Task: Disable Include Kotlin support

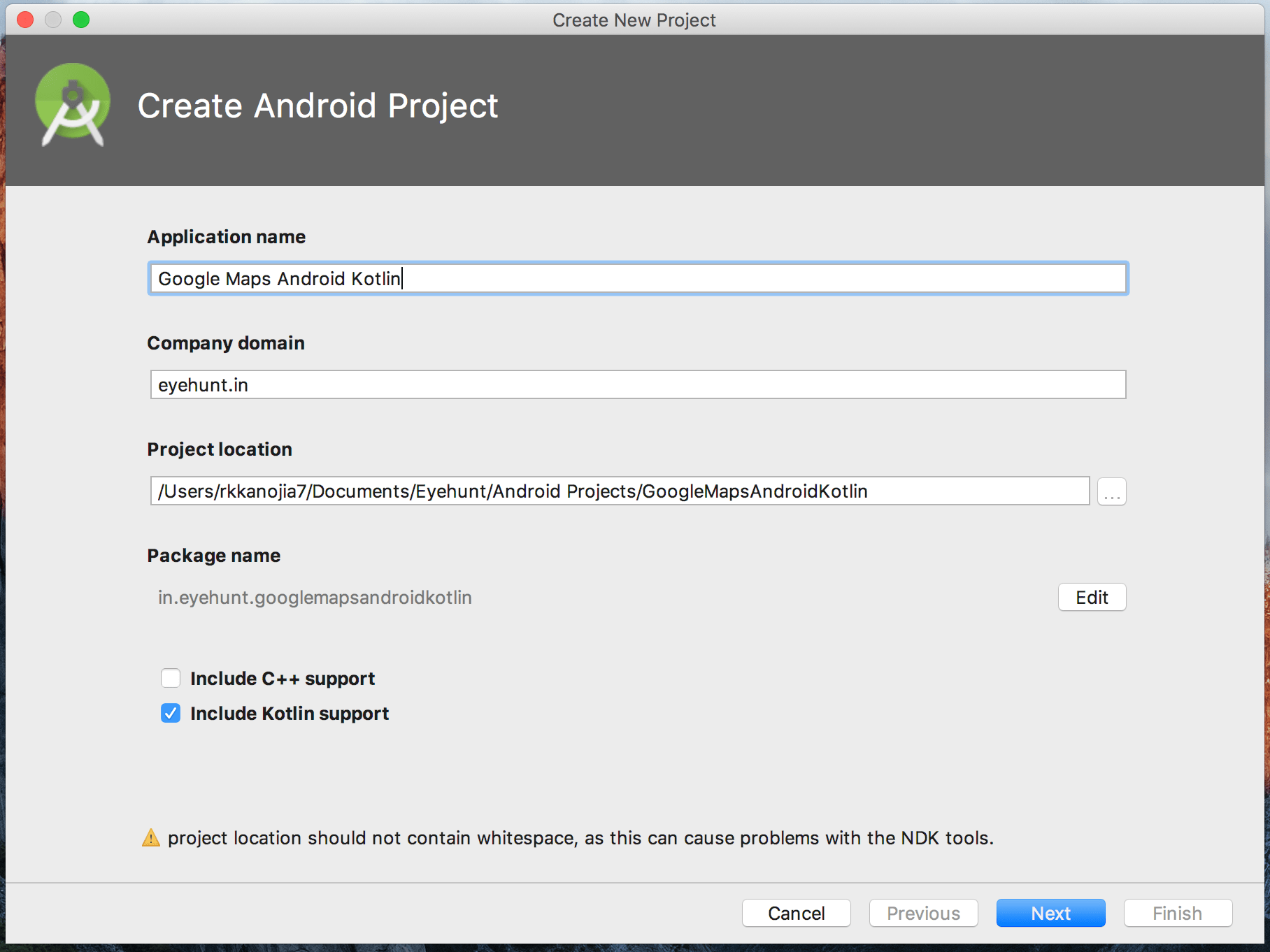Action: [x=171, y=713]
